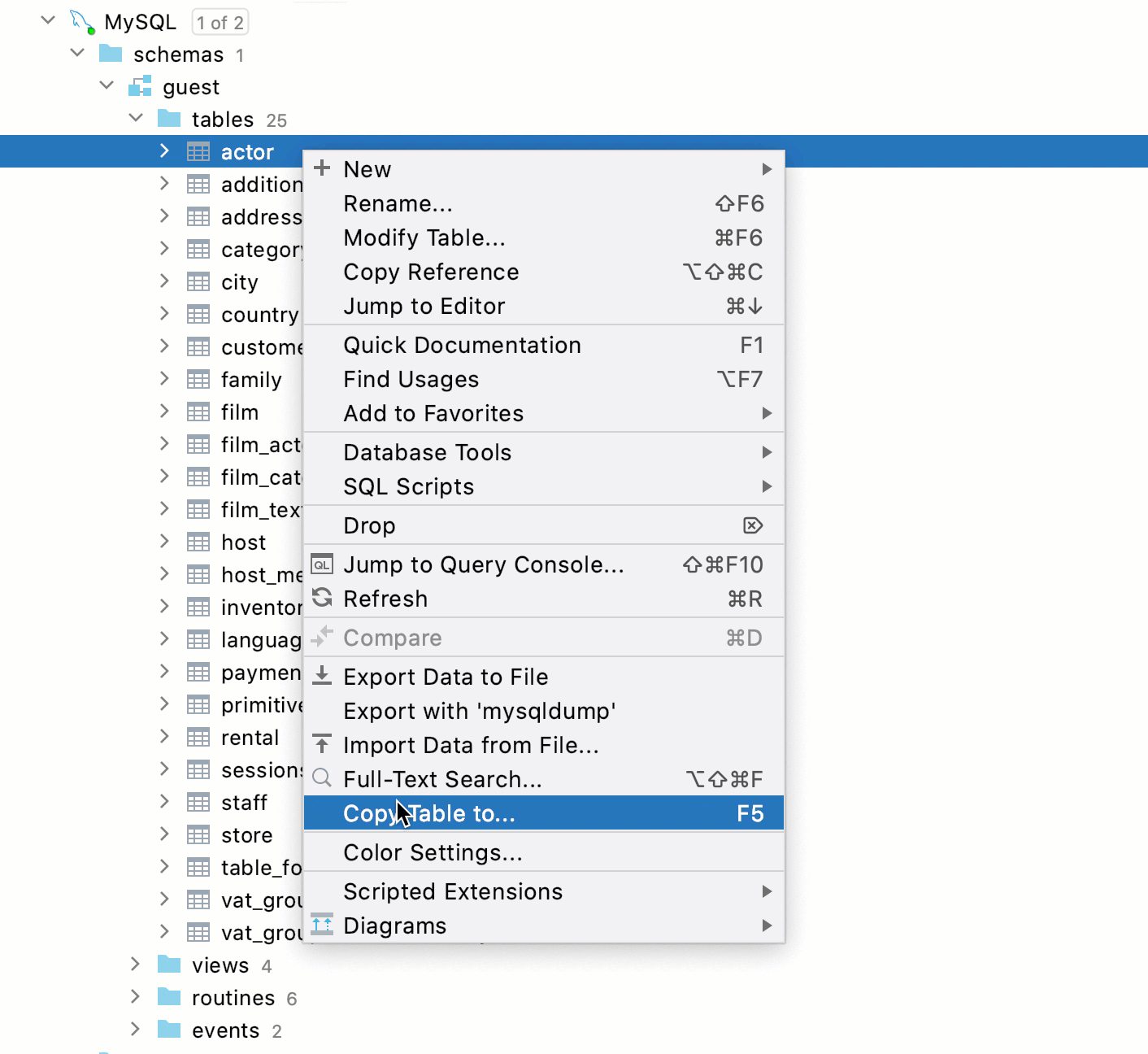This screenshot has height=1054, width=1148.
Task: Click the Import Data from File upload icon
Action: coord(322,745)
